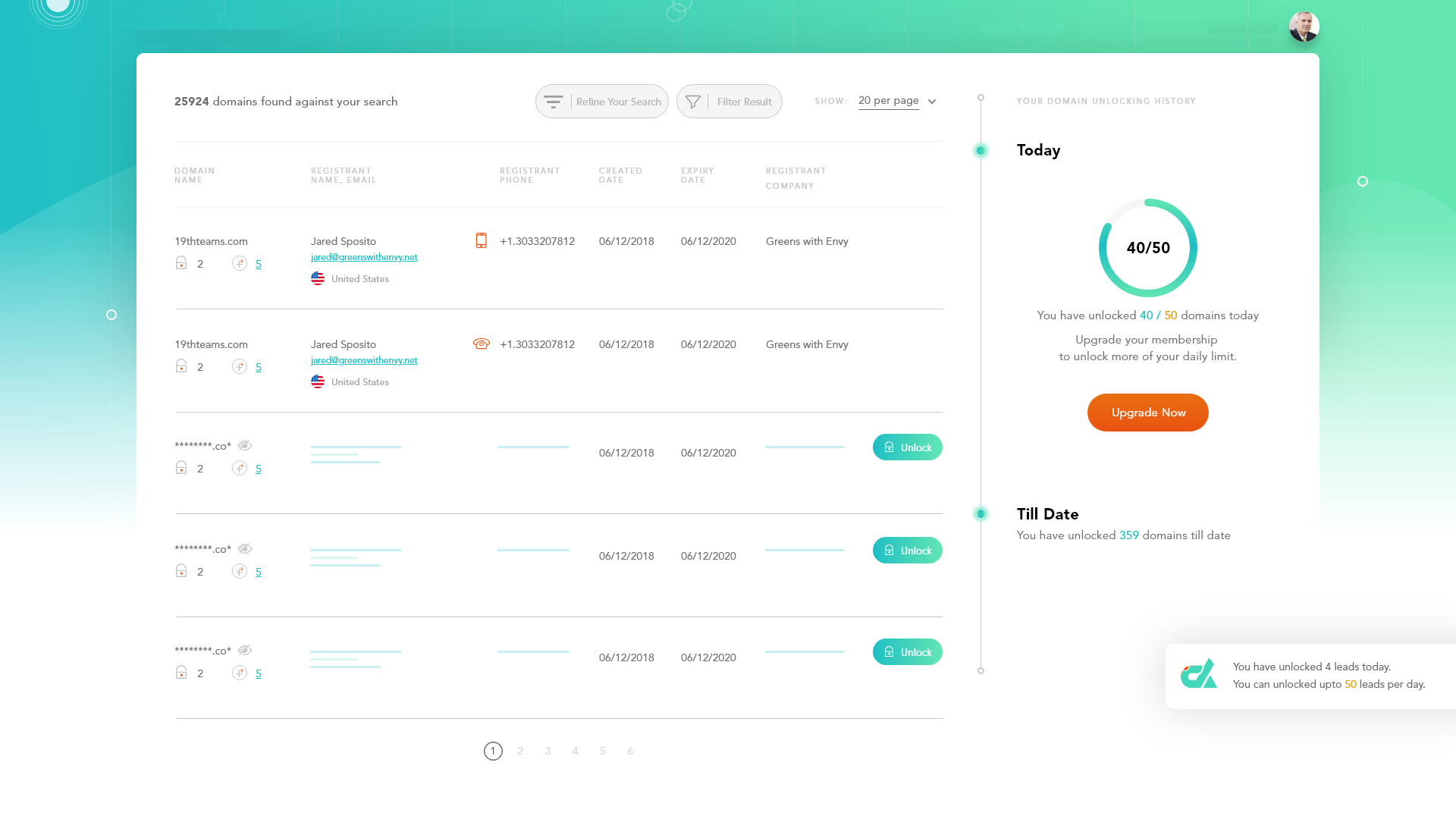This screenshot has width=1456, height=819.
Task: Unlock the first masked domain row
Action: click(x=908, y=447)
